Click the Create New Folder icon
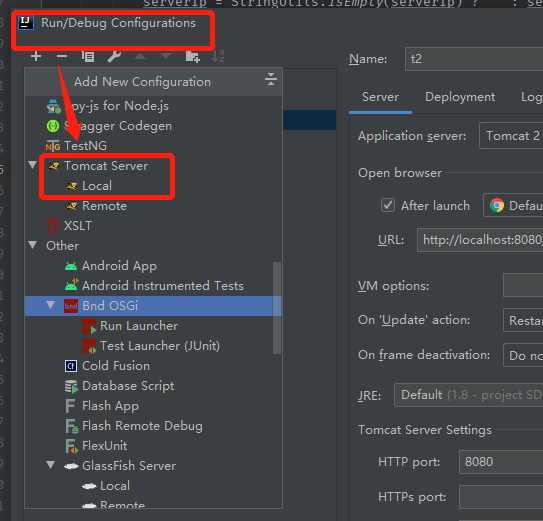Viewport: 543px width, 521px height. point(193,56)
